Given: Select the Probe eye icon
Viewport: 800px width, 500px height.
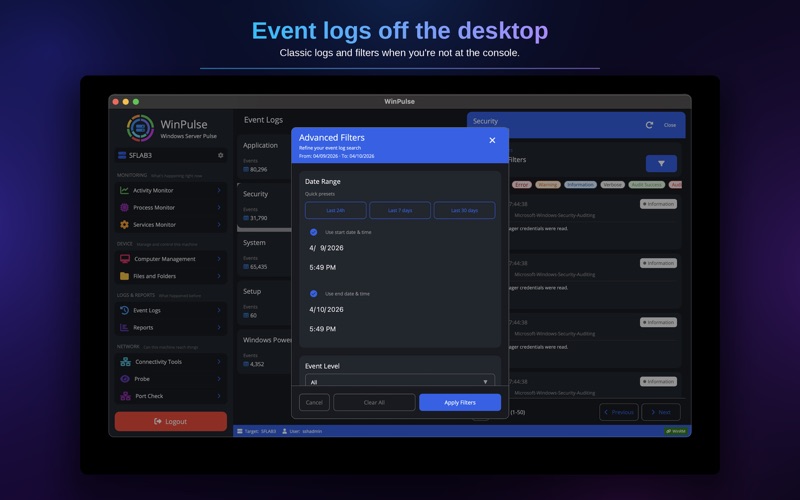Looking at the screenshot, I should (x=125, y=379).
